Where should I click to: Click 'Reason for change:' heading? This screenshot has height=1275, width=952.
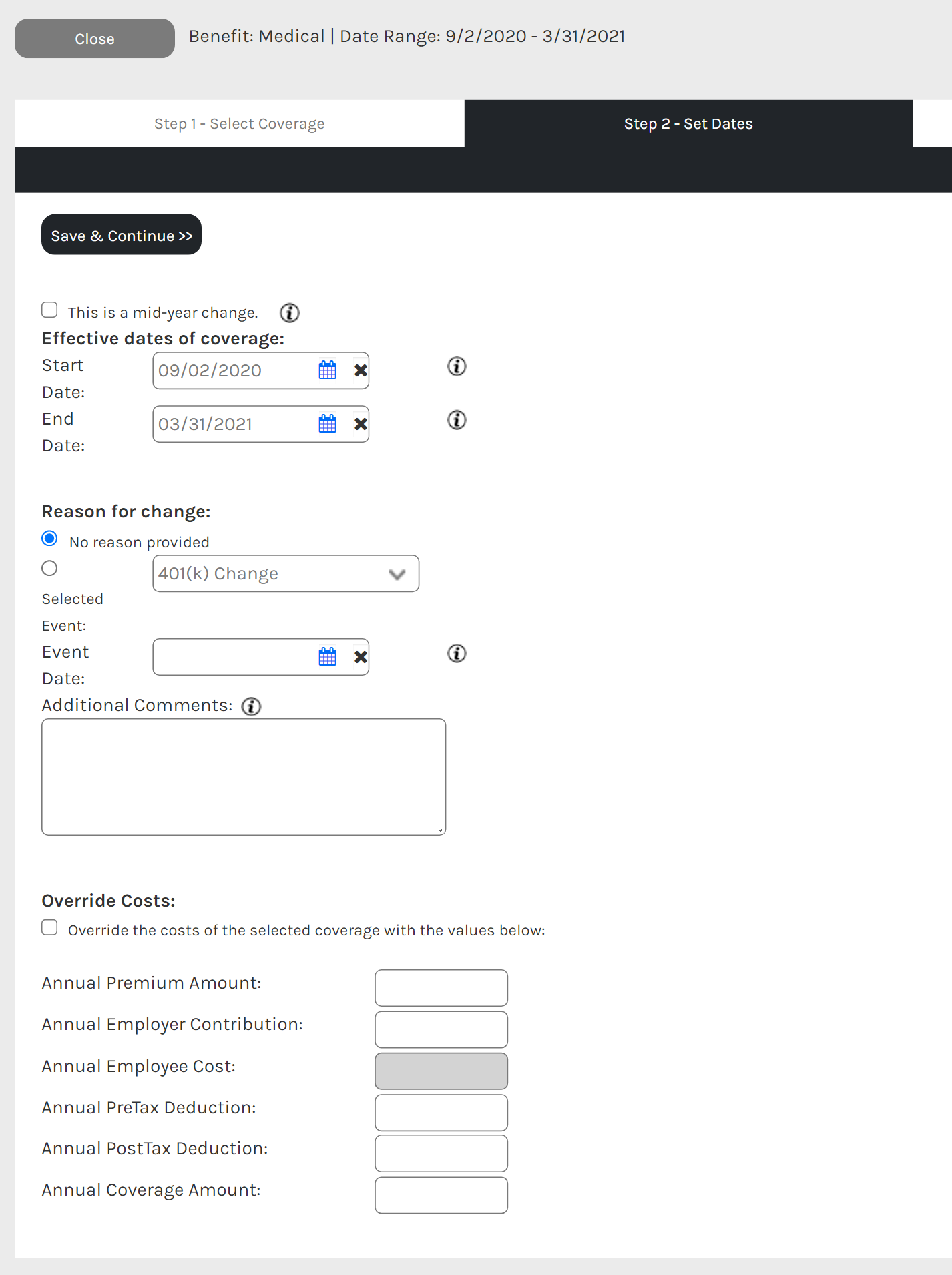[126, 512]
